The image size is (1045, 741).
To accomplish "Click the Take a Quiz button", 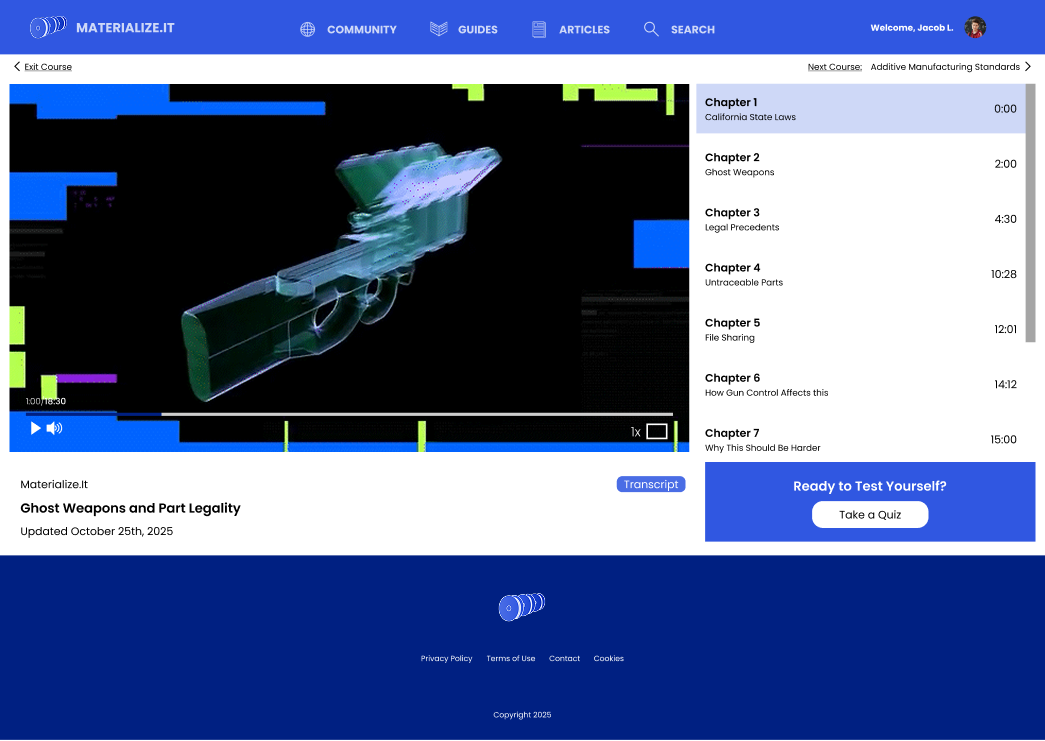I will tap(870, 515).
